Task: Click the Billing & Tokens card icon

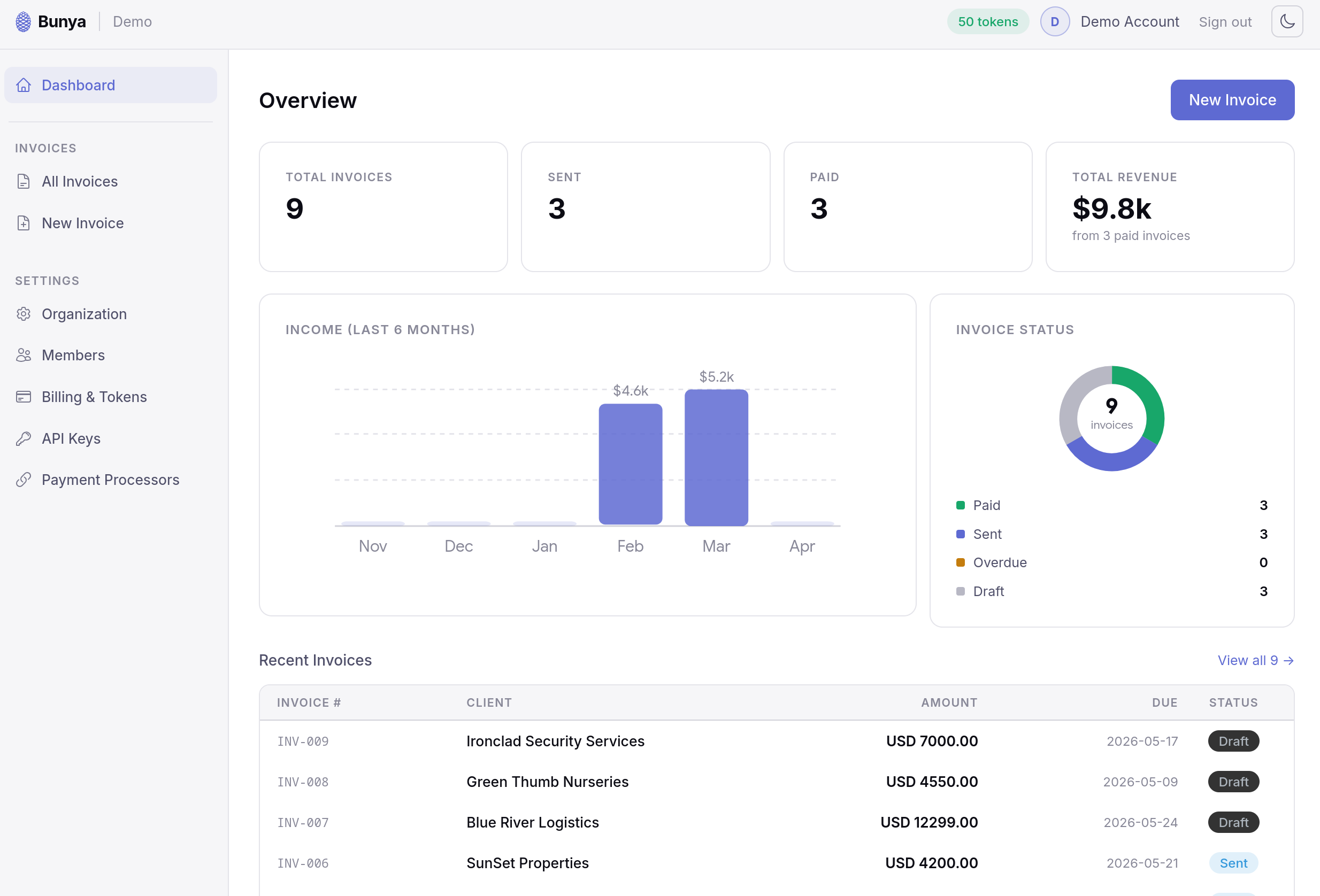Action: 24,397
